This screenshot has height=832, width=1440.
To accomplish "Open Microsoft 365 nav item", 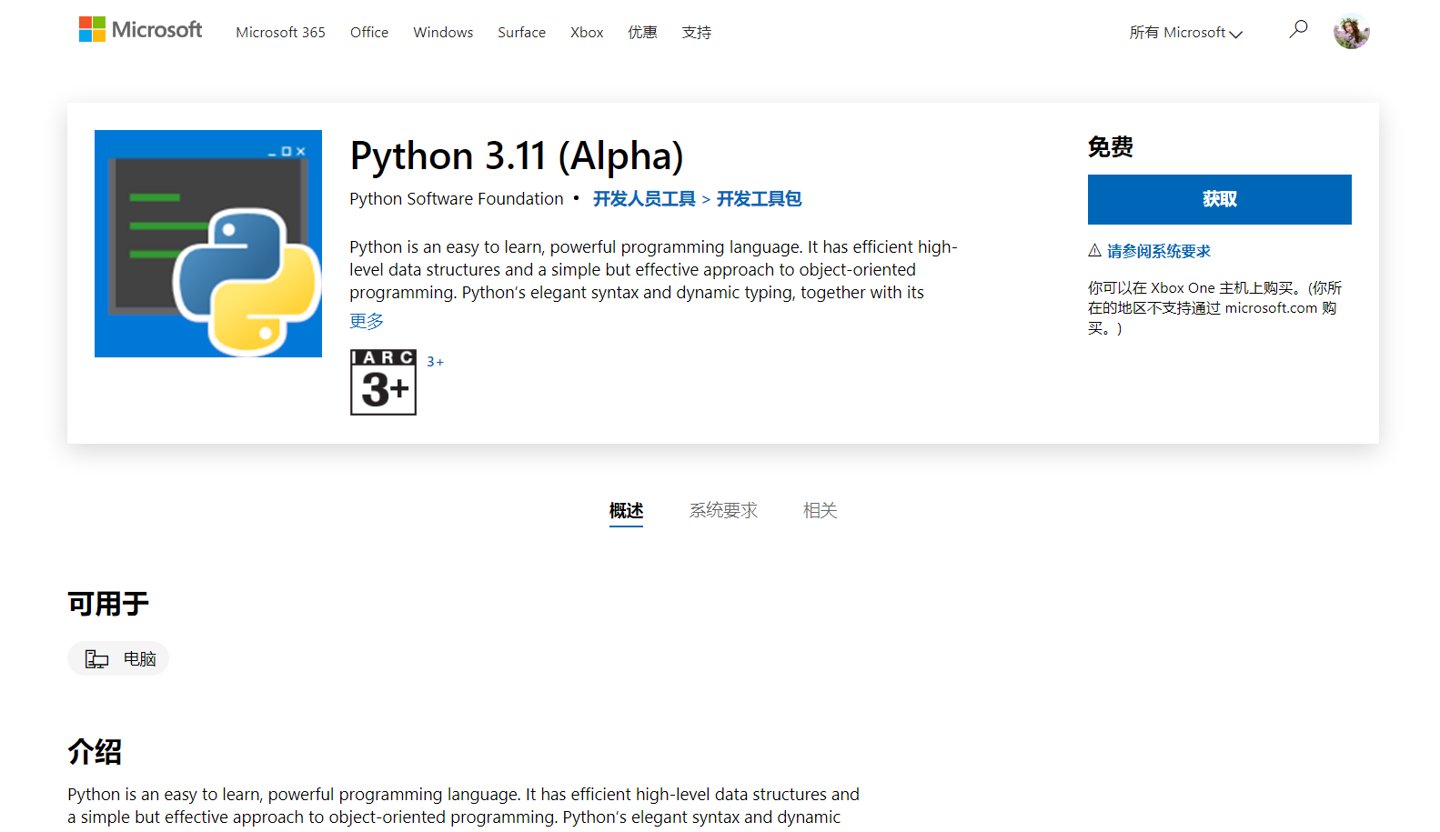I will pyautogui.click(x=280, y=32).
